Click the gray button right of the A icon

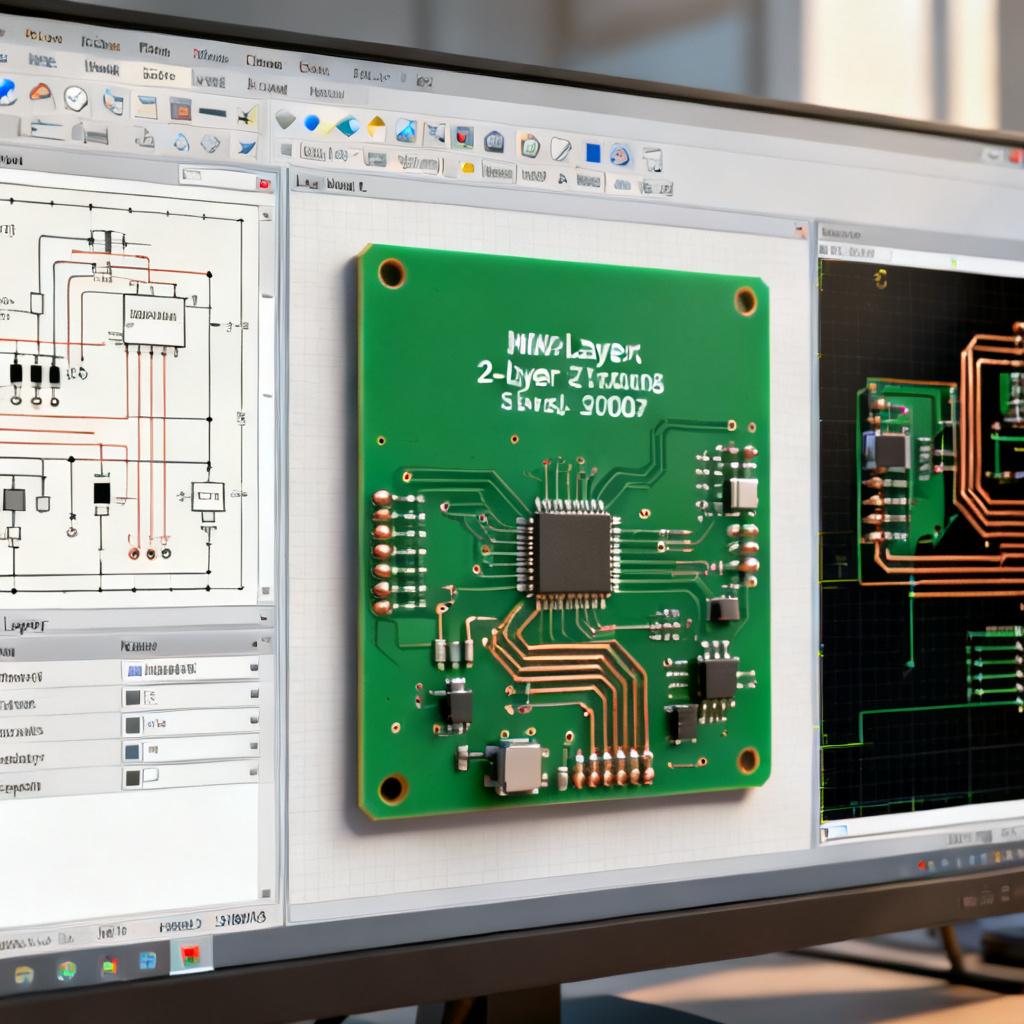588,180
